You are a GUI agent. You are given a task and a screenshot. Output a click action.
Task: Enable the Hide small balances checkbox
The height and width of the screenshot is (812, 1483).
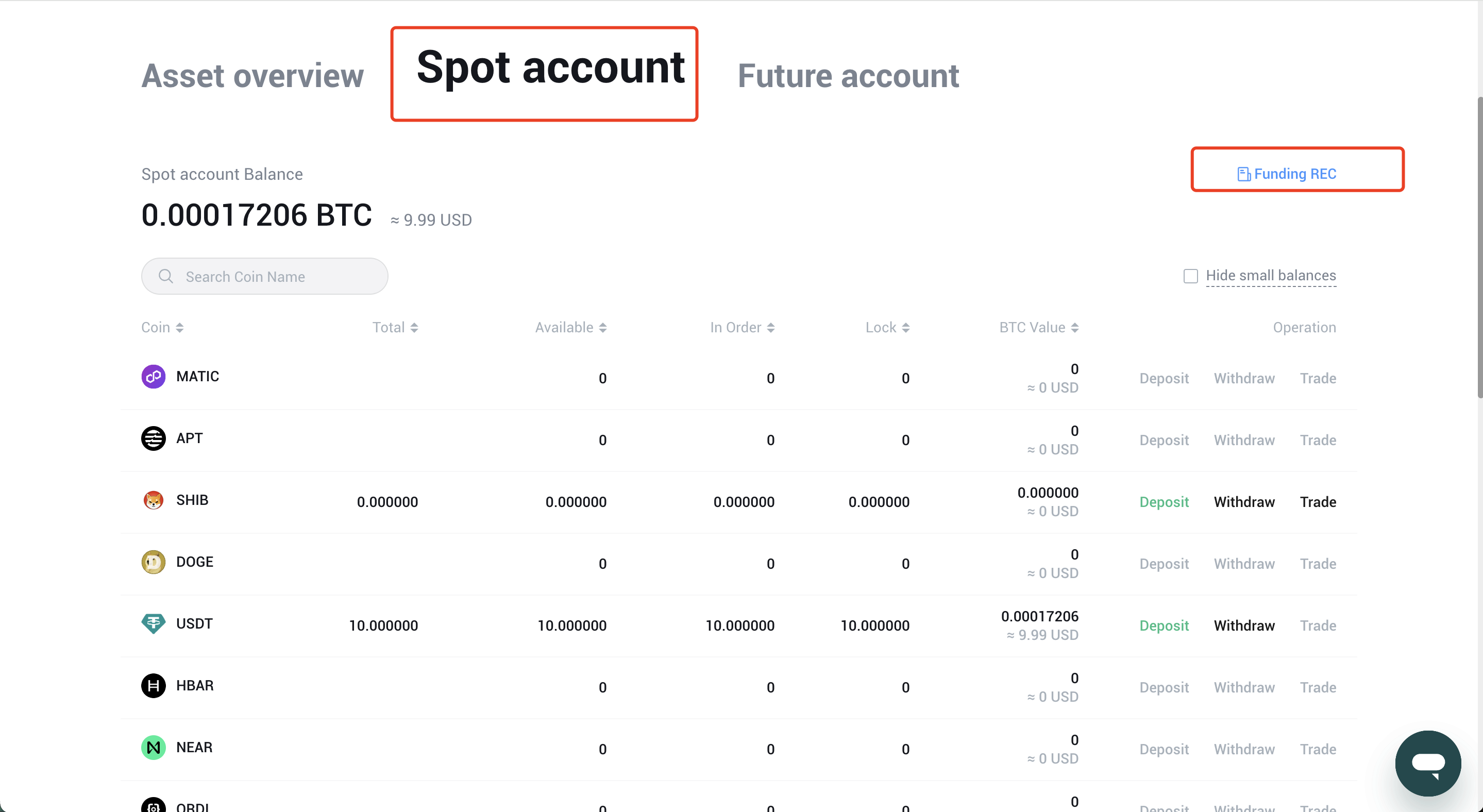pos(1190,276)
